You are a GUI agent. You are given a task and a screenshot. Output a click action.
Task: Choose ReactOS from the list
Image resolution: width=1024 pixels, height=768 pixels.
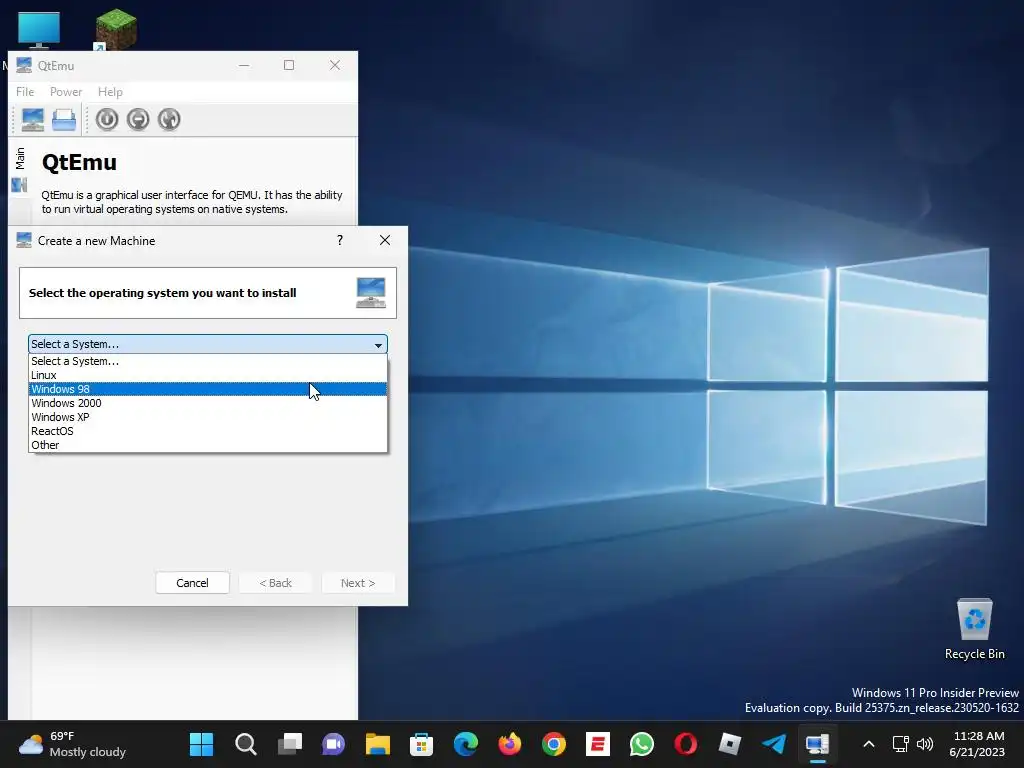[x=208, y=431]
